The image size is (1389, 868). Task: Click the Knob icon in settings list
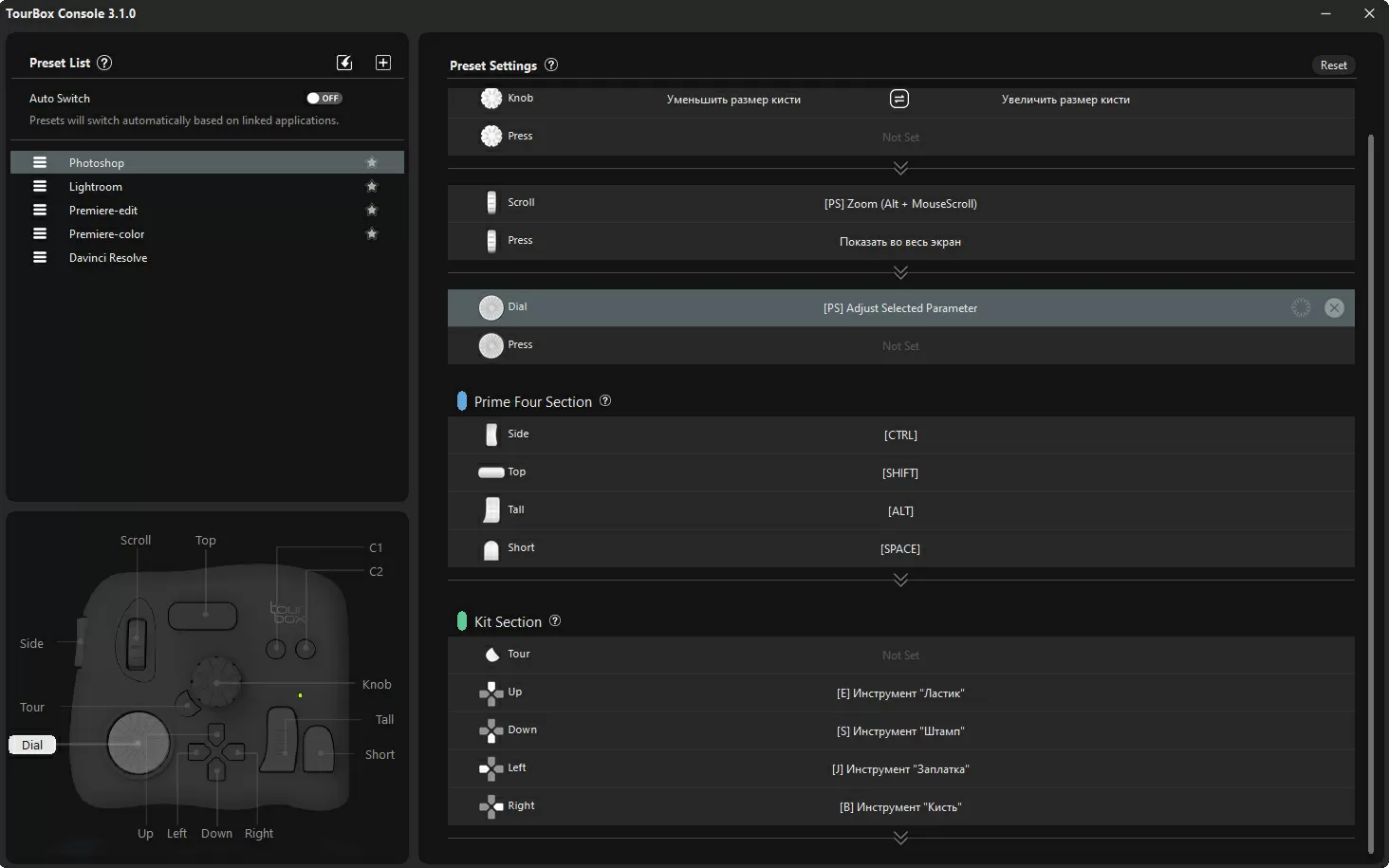coord(491,98)
